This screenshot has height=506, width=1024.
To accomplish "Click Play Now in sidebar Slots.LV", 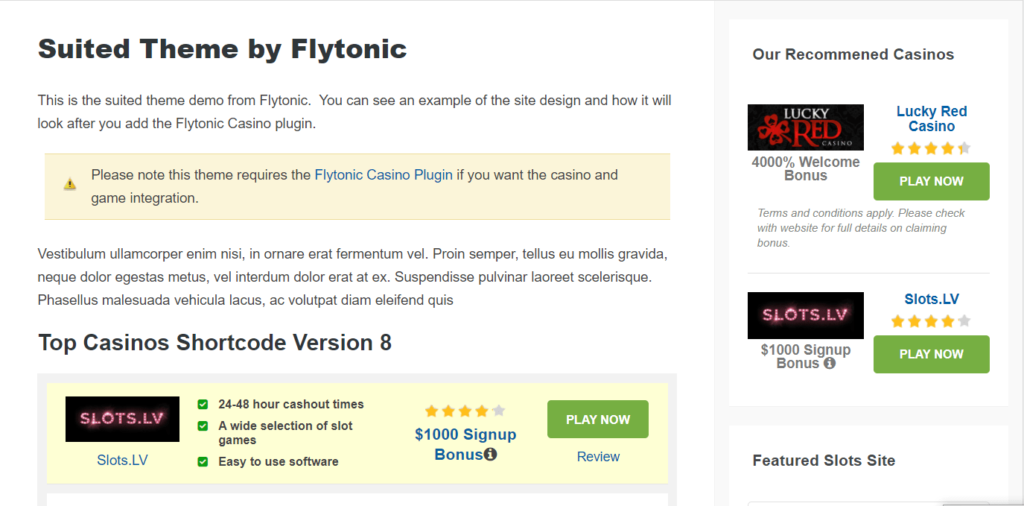I will (x=931, y=354).
